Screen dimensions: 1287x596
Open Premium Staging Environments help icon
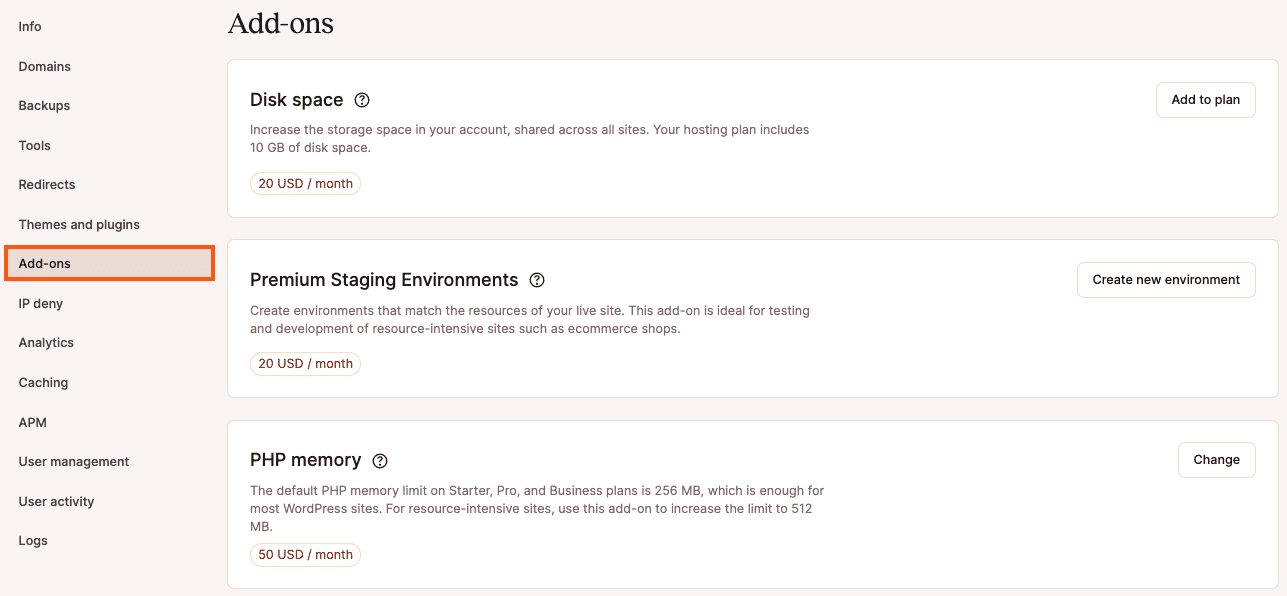(x=537, y=280)
